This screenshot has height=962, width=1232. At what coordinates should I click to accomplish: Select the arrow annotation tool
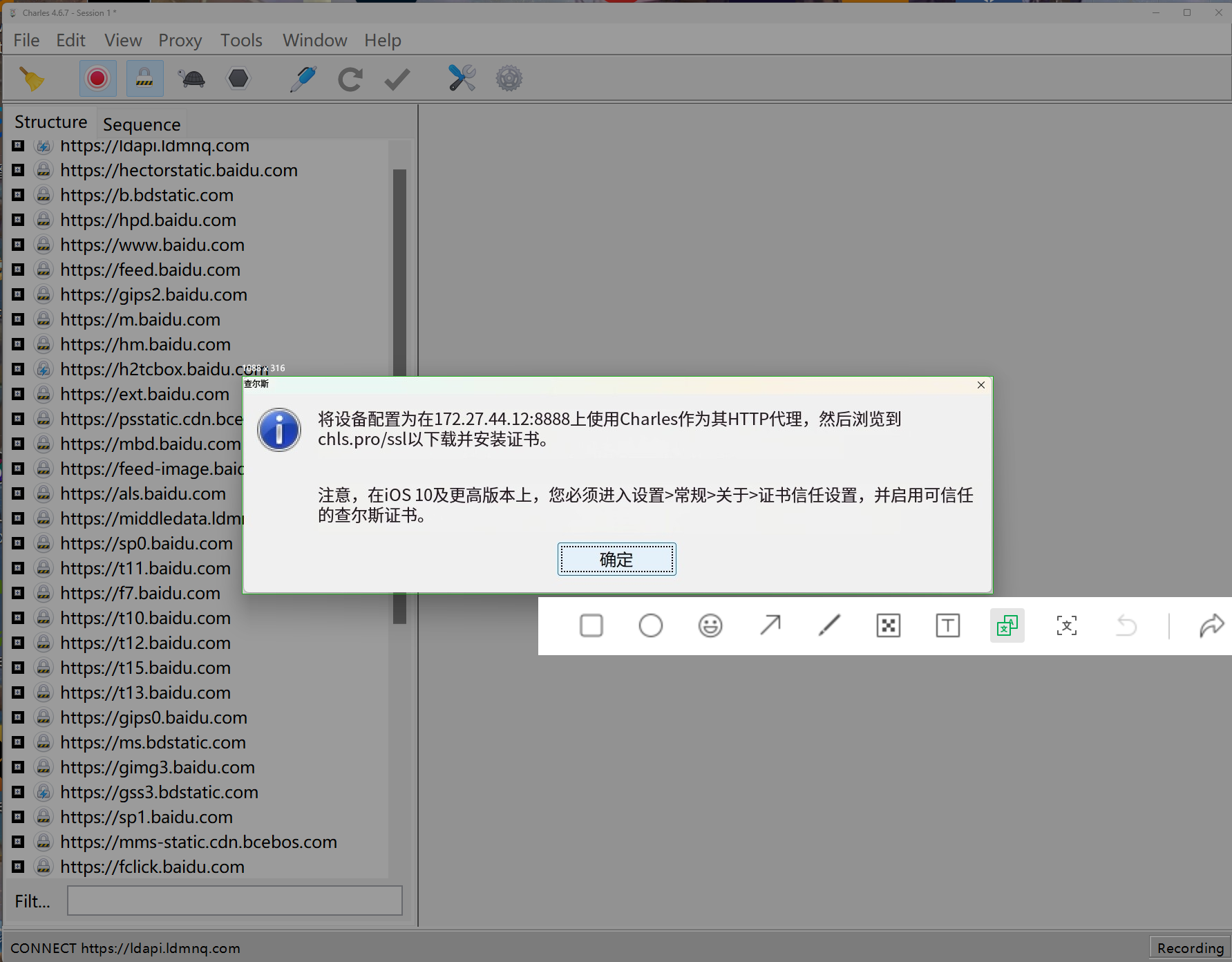click(770, 625)
